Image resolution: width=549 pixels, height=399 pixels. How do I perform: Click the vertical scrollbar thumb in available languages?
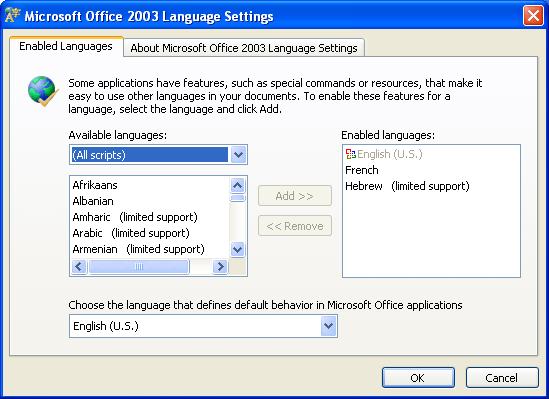pyautogui.click(x=238, y=198)
